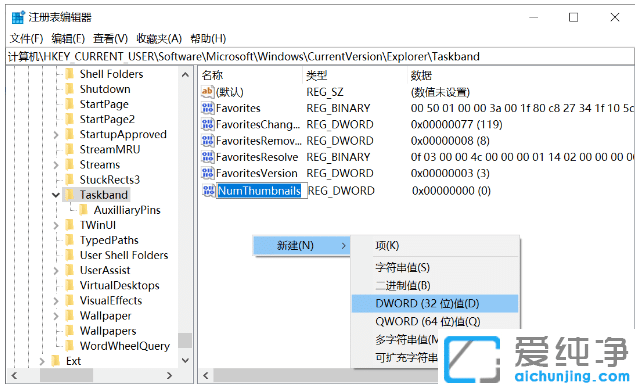Click the StartupApproved folder icon
Image resolution: width=638 pixels, height=389 pixels.
pyautogui.click(x=70, y=134)
